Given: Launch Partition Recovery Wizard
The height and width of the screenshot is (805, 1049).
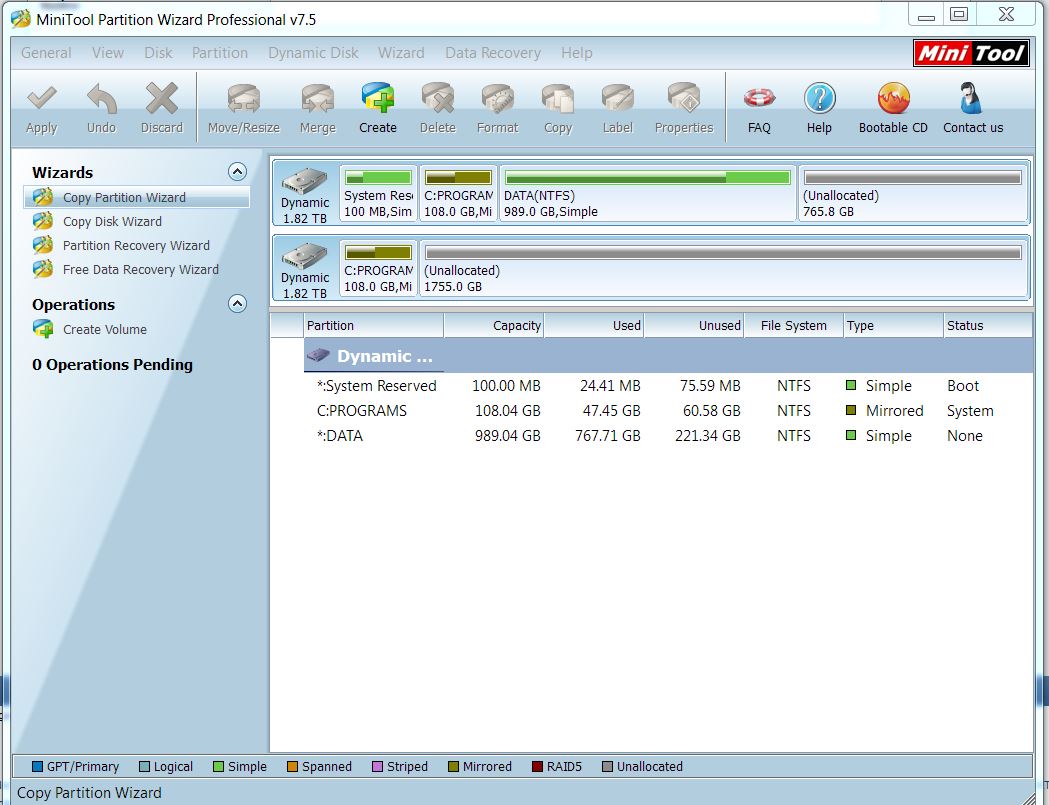Looking at the screenshot, I should pos(136,246).
